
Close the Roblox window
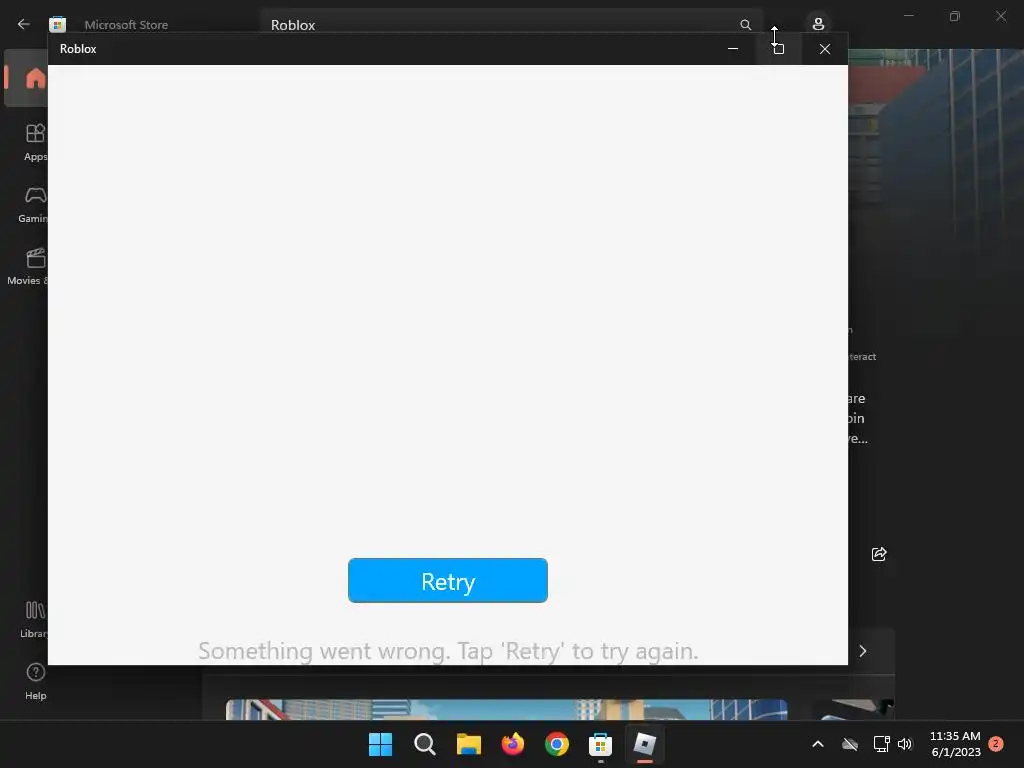pyautogui.click(x=825, y=49)
